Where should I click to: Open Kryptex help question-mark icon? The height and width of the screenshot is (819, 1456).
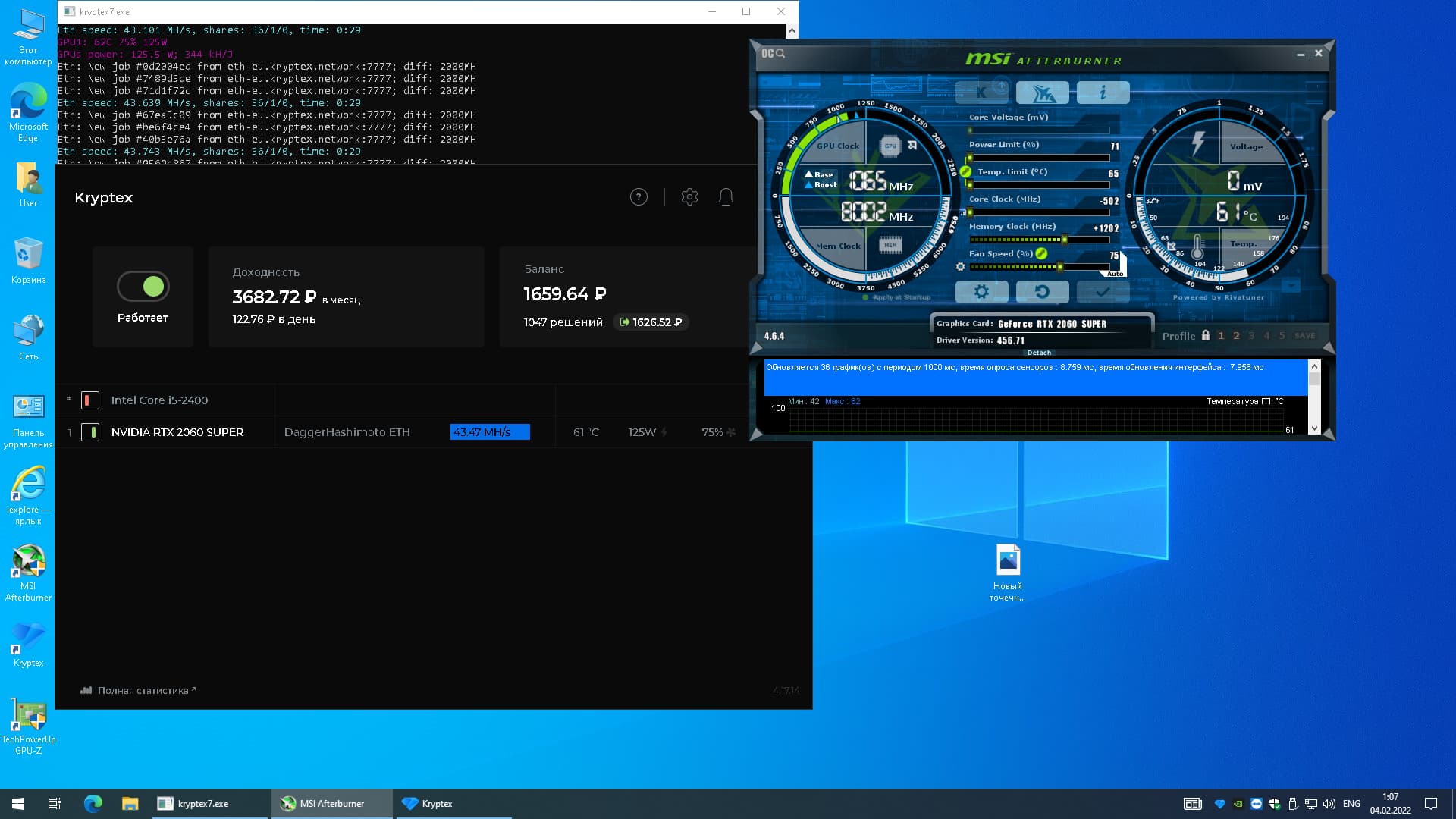(639, 197)
